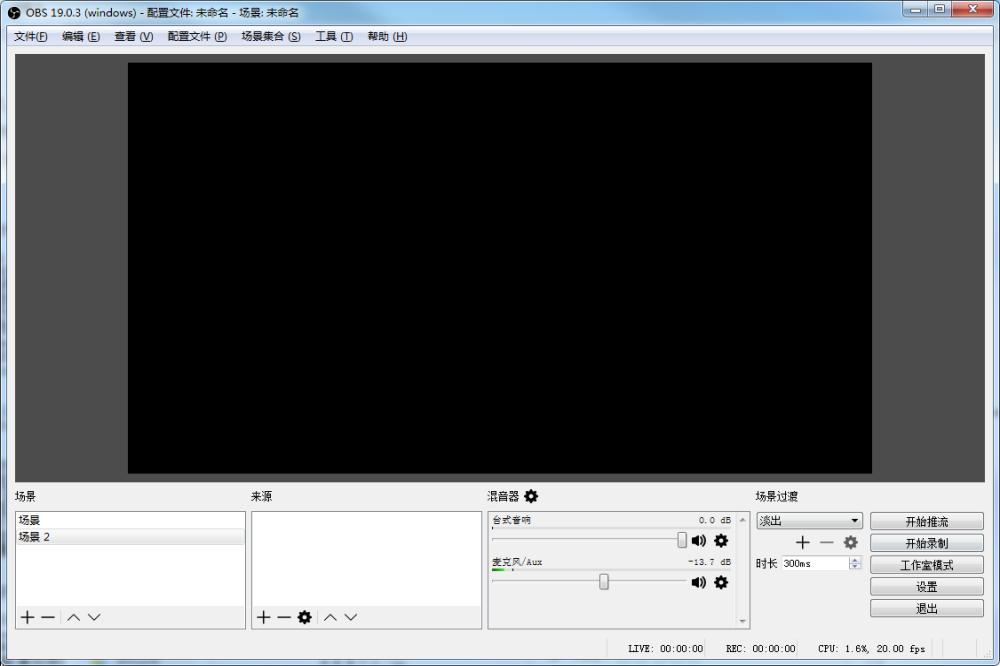Click mixer scrollbar up arrow

[742, 520]
